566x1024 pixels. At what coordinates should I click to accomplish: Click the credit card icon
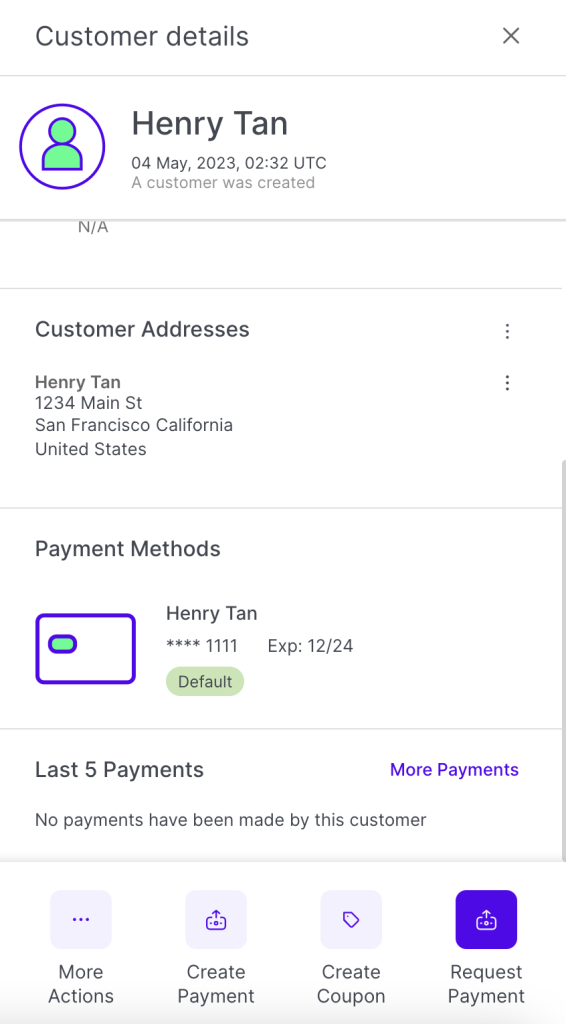pos(86,648)
